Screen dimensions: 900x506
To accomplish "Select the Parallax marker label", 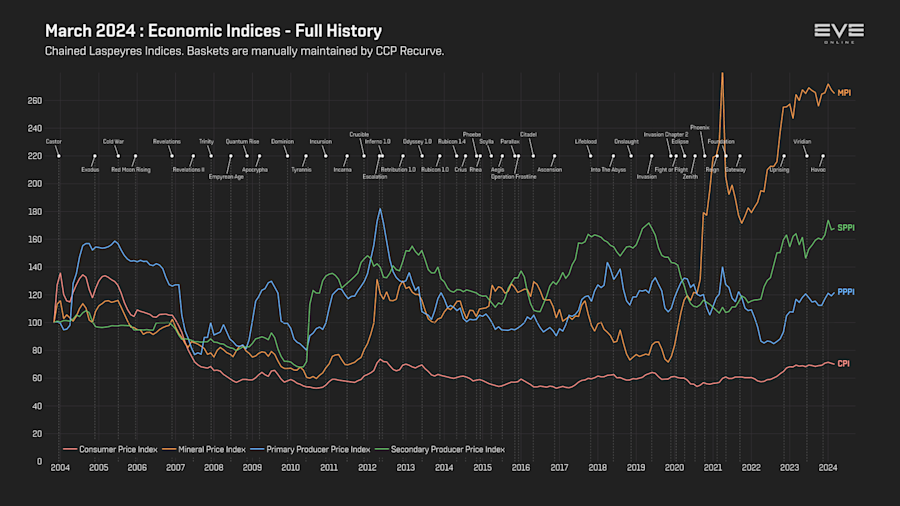I will point(510,142).
